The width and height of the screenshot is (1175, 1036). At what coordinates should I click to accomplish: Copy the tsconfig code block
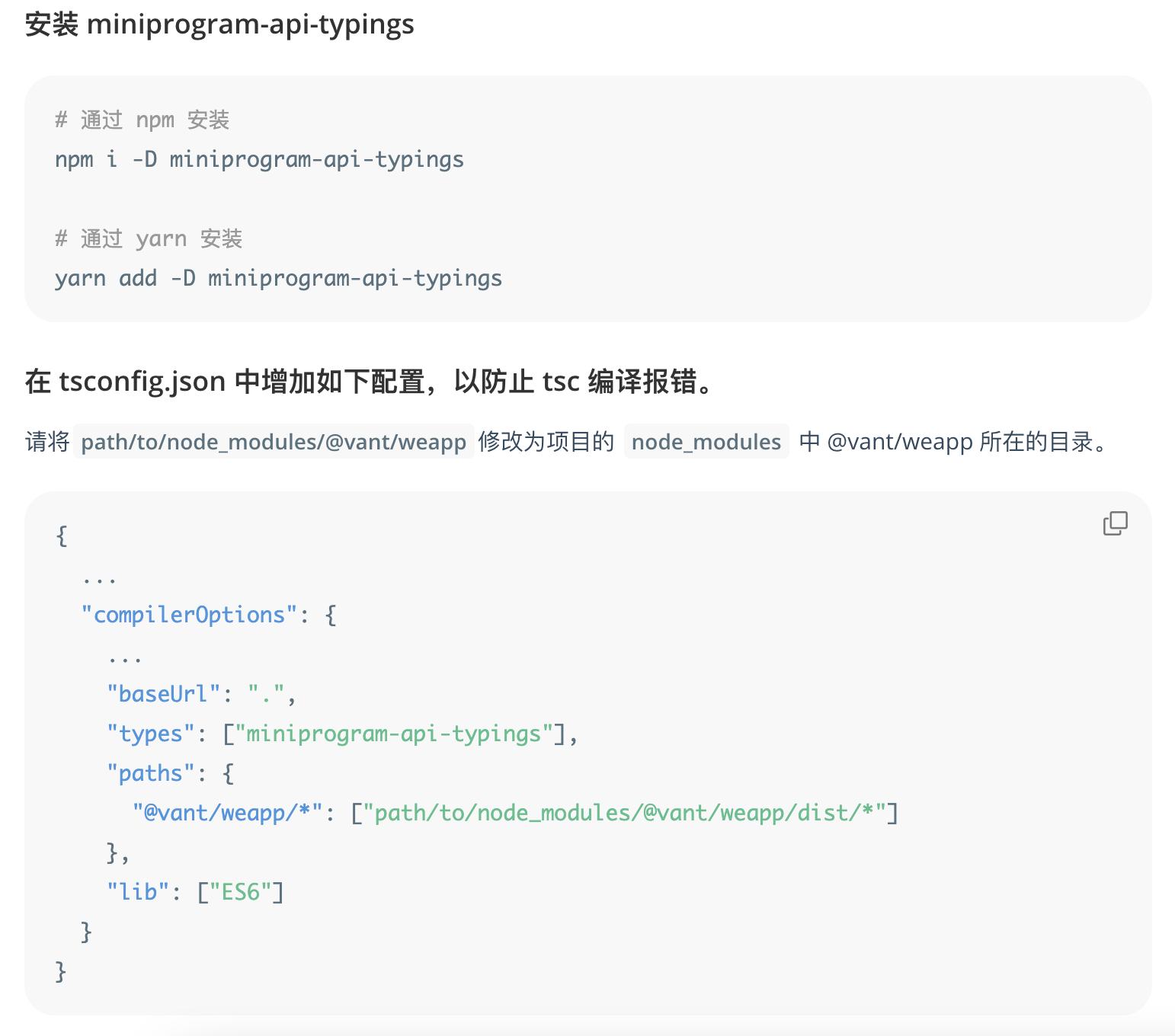1115,523
